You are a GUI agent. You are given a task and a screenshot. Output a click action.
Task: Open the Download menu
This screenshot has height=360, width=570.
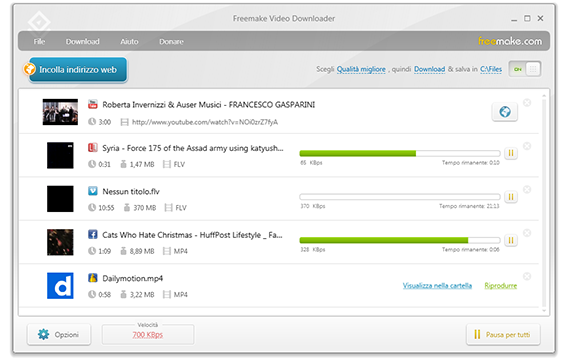(x=83, y=41)
